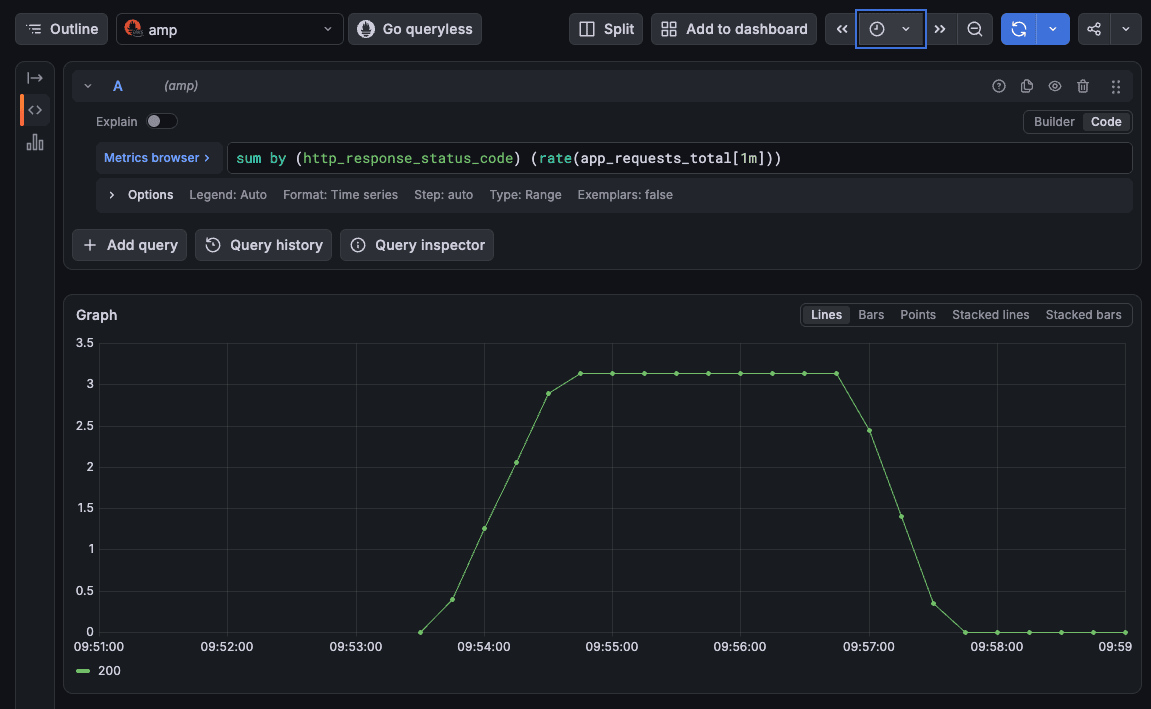Click Type: Range text

point(525,194)
